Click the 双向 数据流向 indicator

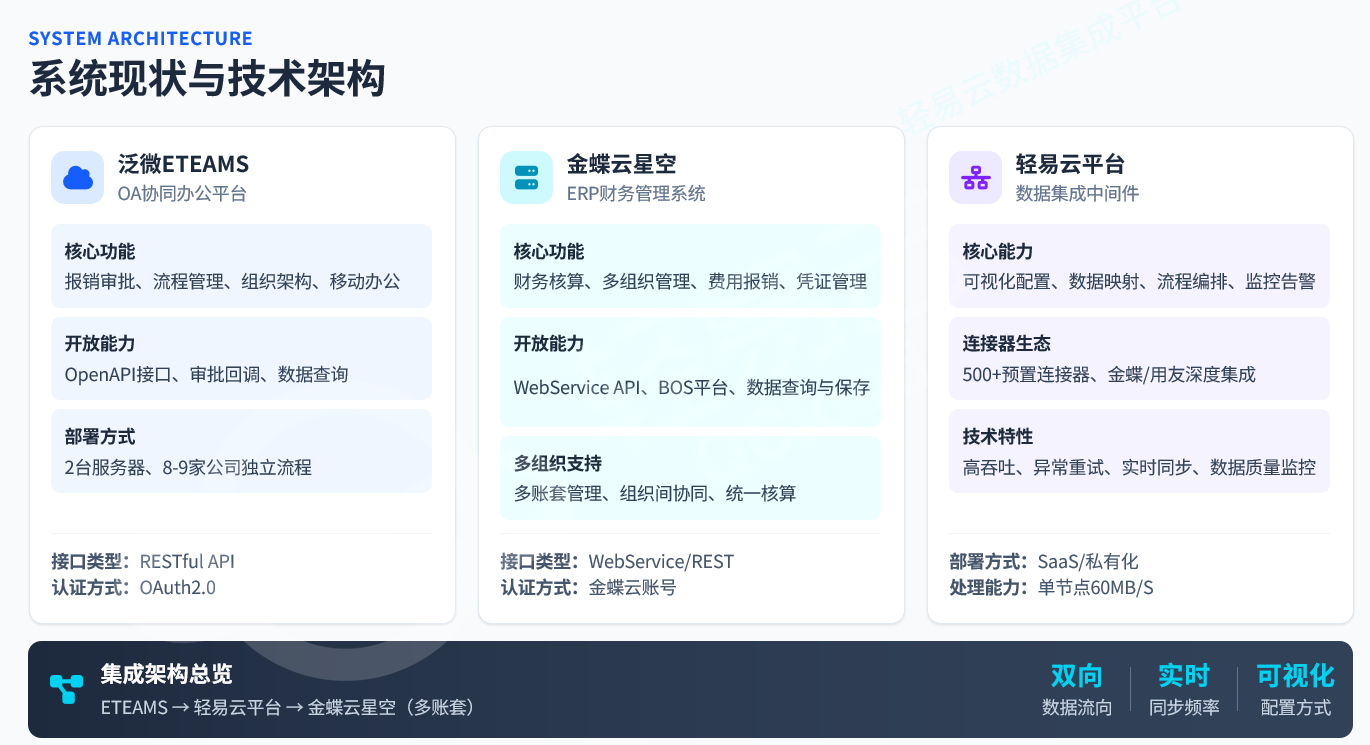tap(1076, 690)
